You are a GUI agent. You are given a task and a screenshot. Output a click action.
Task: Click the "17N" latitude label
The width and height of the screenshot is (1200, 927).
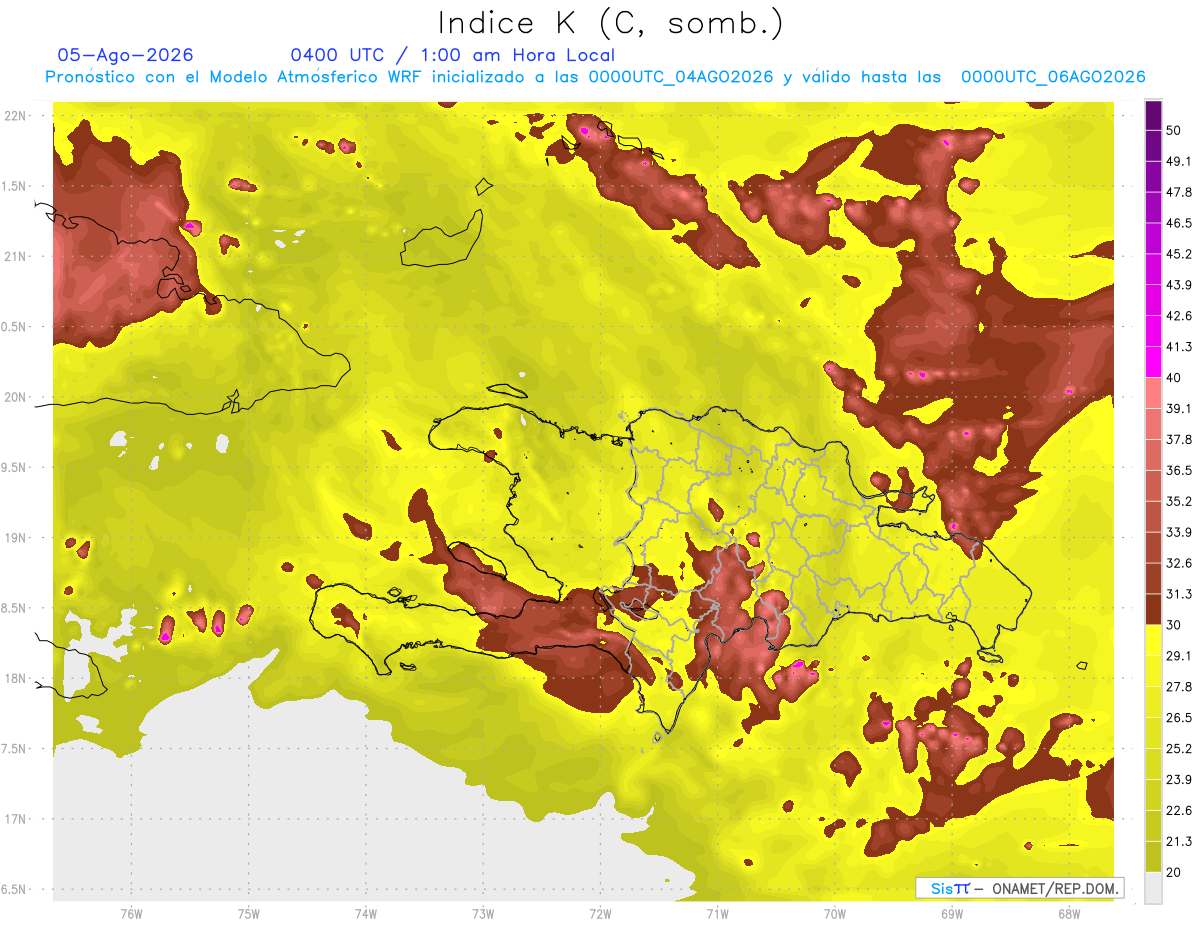(16, 819)
